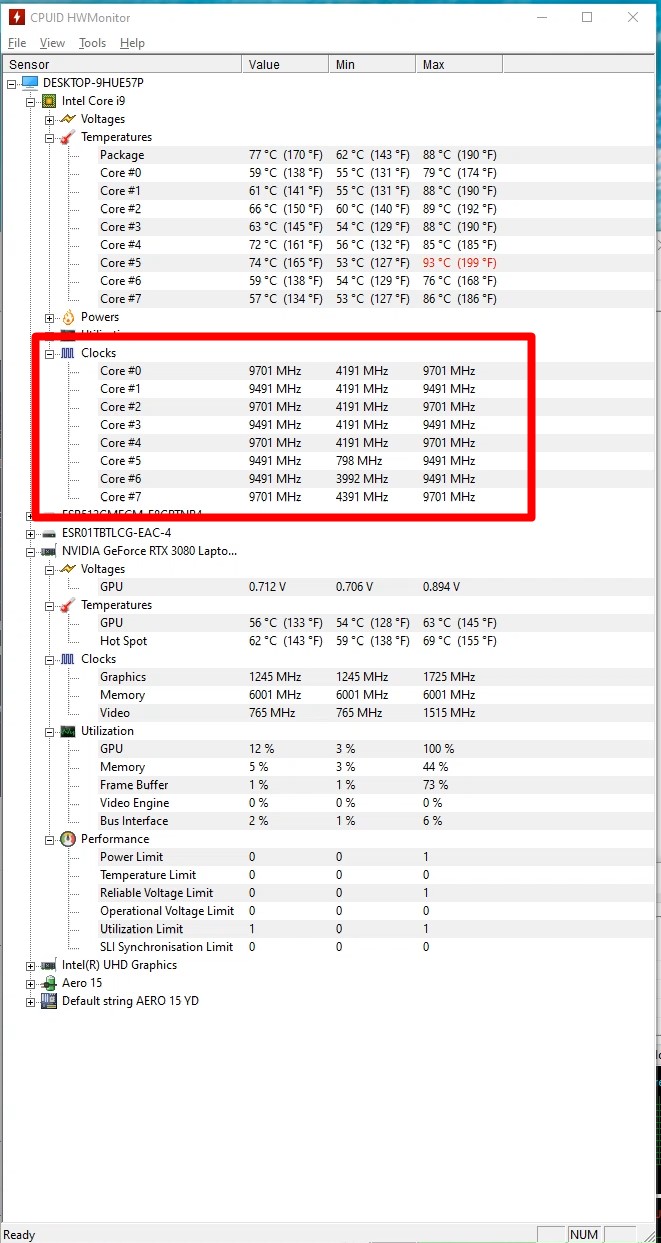Click the GPU Utilization icon
The width and height of the screenshot is (661, 1243).
(67, 731)
